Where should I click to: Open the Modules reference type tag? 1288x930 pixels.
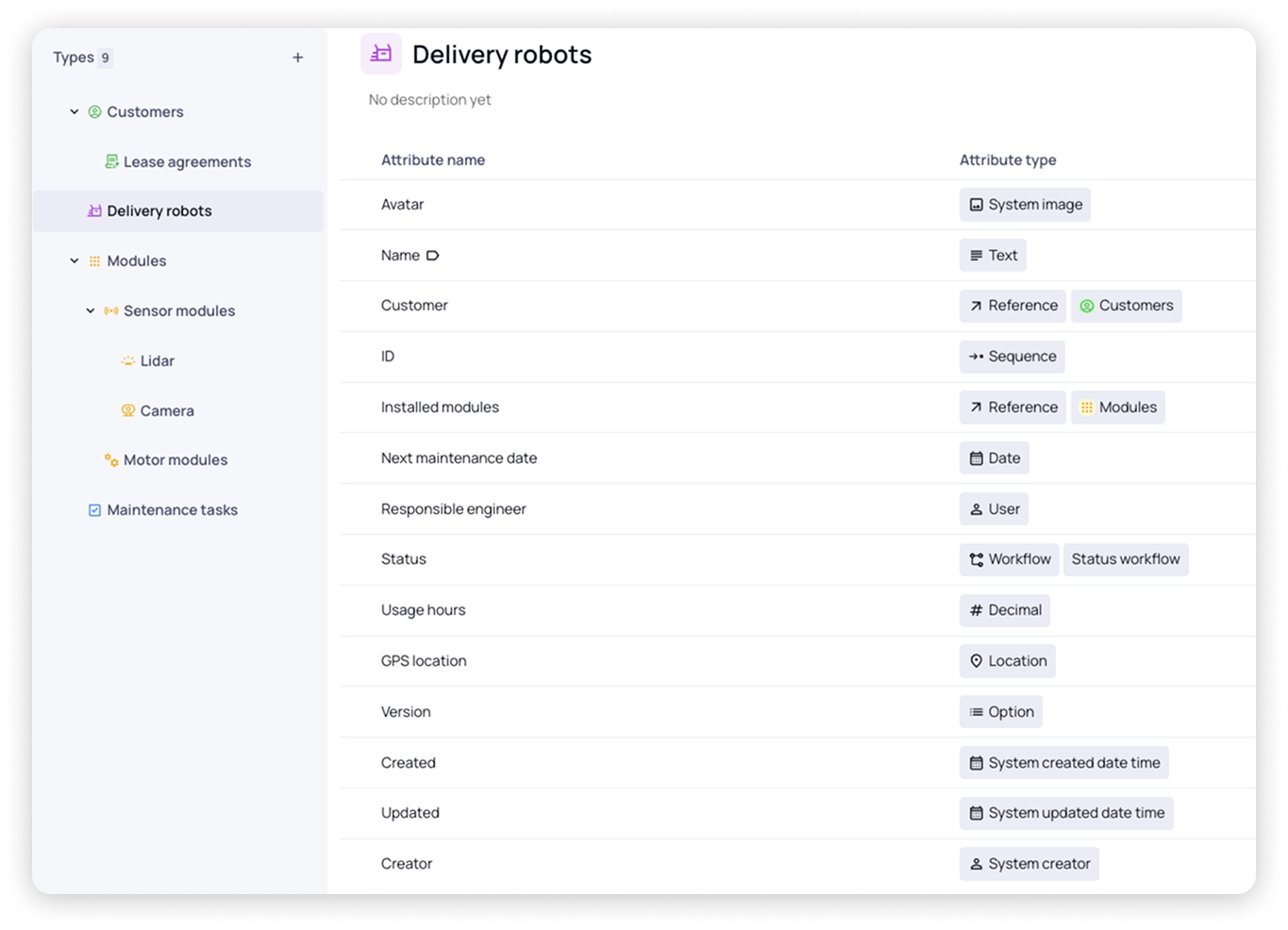[1117, 407]
